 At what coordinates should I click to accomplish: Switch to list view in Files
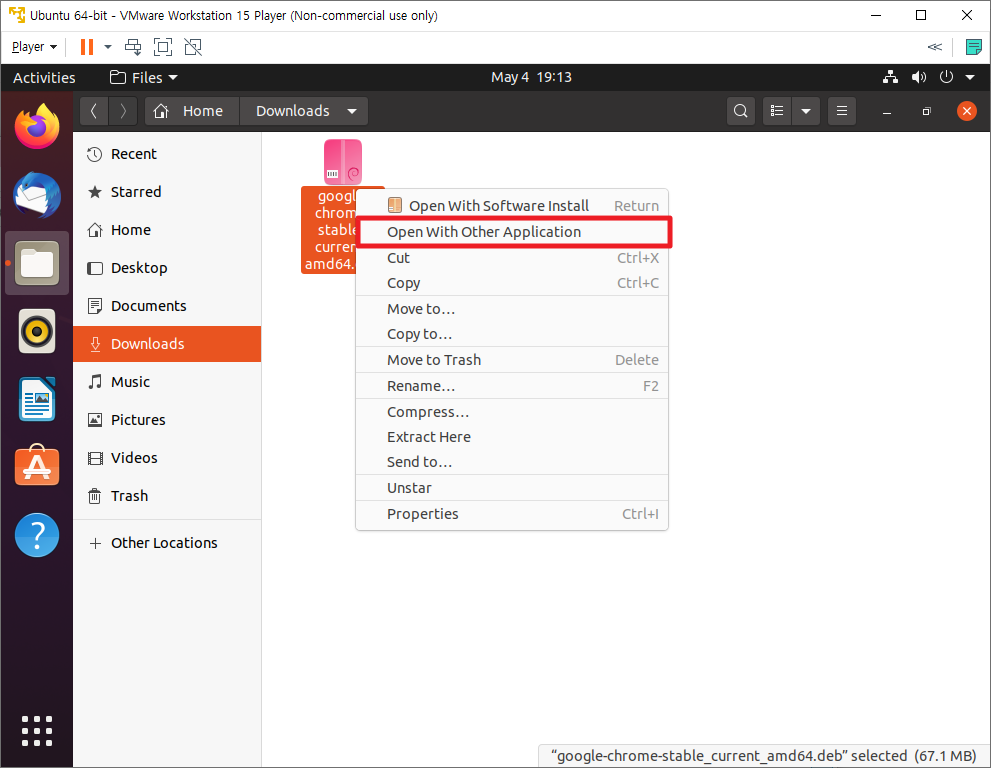pos(777,111)
